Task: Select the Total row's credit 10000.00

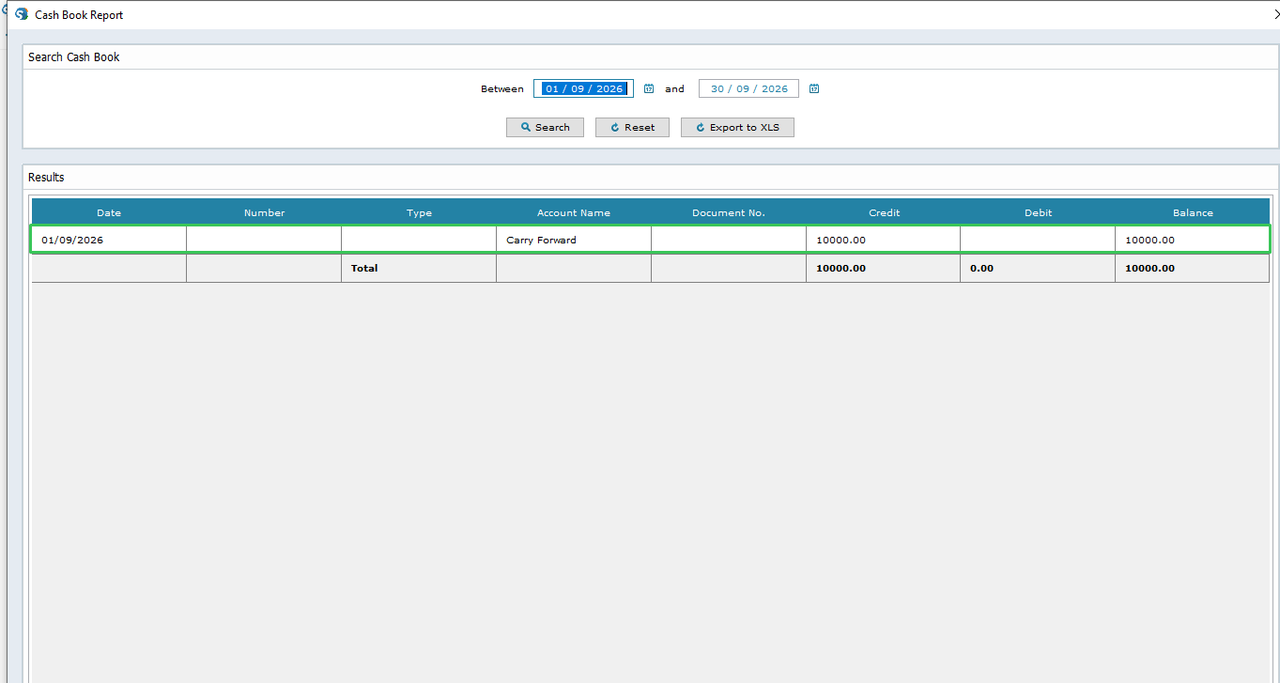Action: 884,268
